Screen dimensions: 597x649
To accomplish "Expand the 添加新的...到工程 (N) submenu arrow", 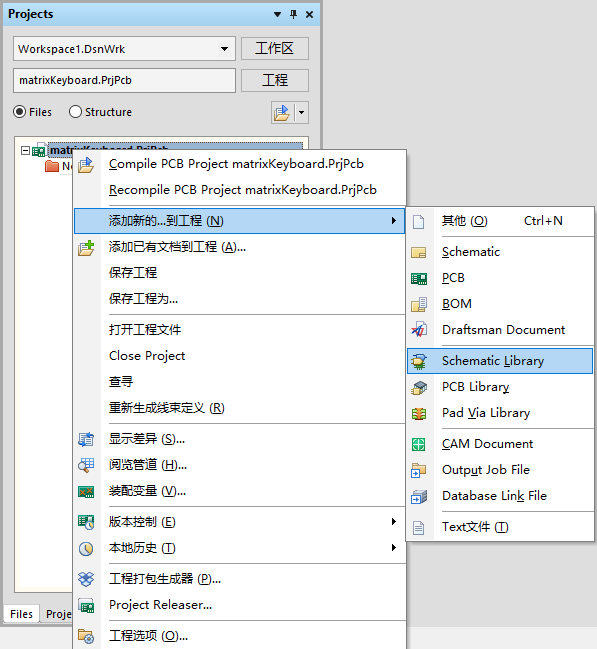I will (394, 221).
